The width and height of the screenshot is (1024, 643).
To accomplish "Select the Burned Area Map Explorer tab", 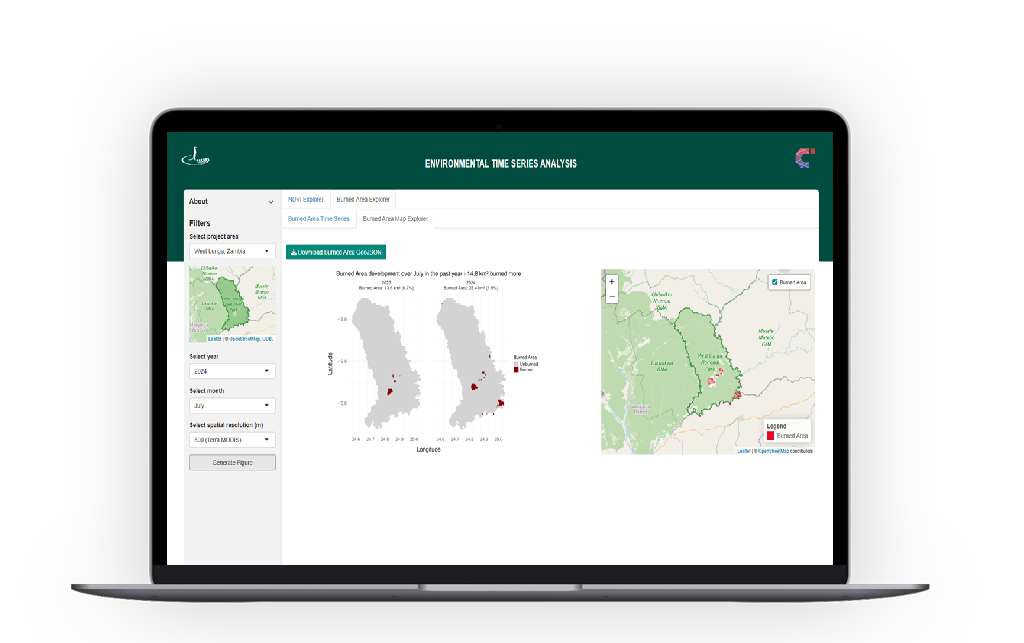I will 395,219.
